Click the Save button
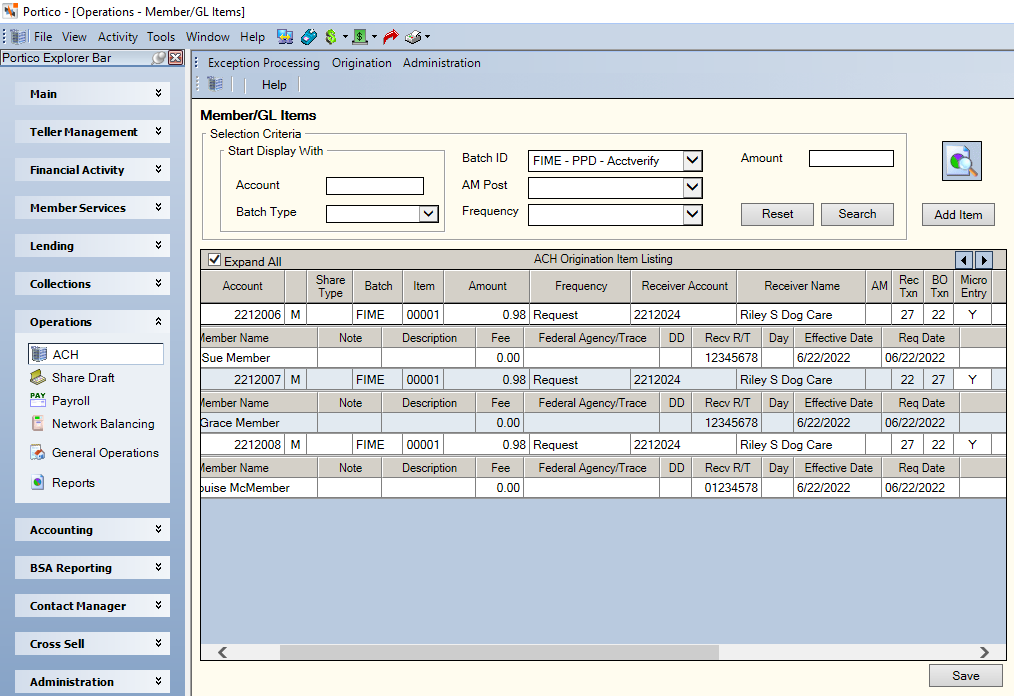The image size is (1014, 696). [x=966, y=676]
